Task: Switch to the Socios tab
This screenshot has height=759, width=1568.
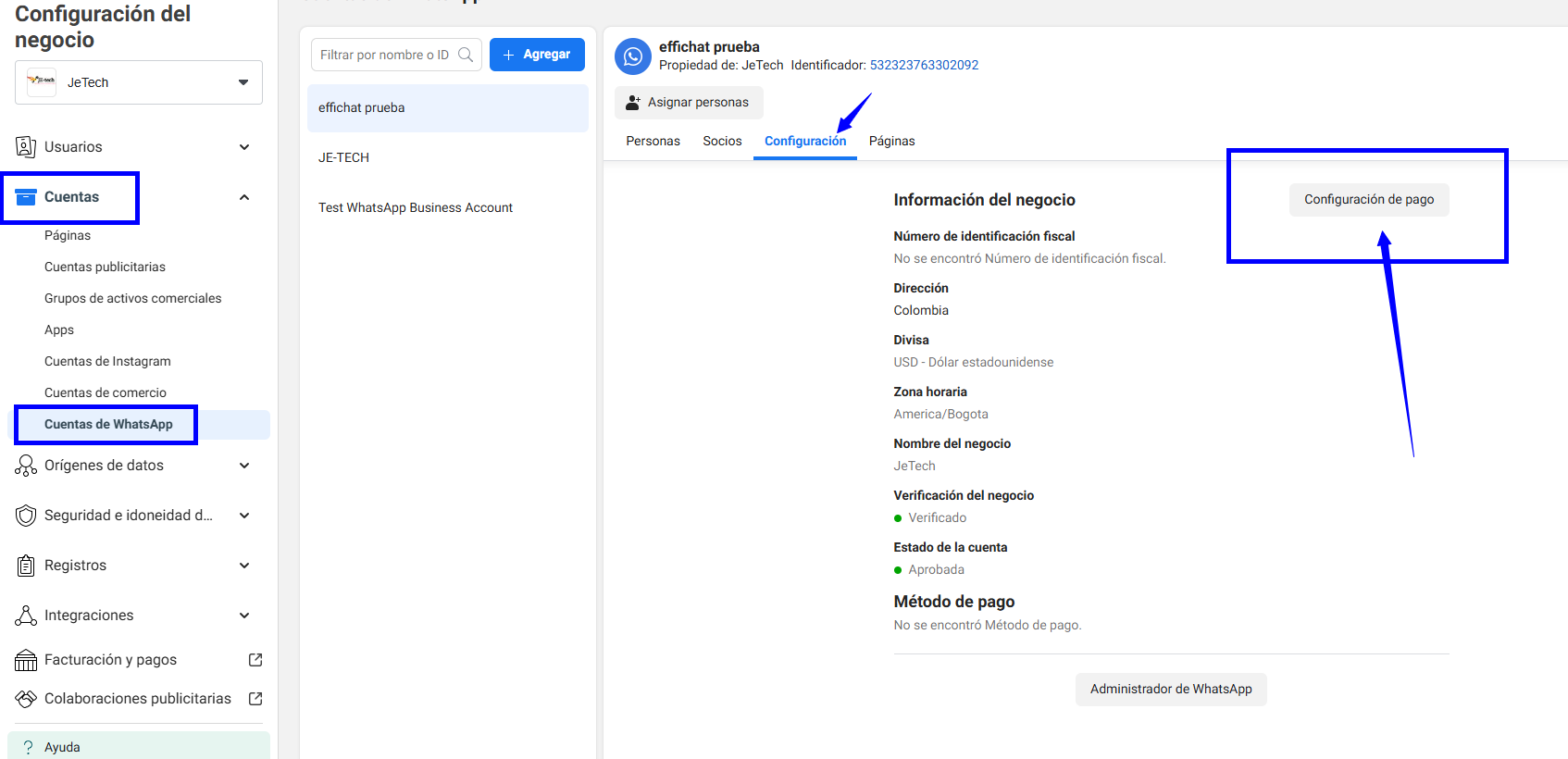Action: click(722, 141)
